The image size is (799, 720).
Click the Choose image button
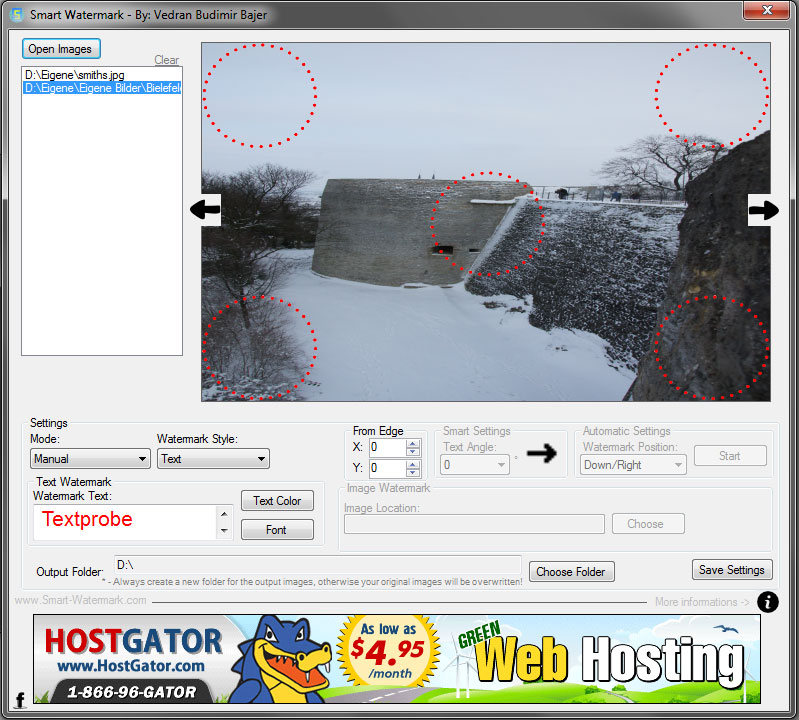click(x=648, y=524)
